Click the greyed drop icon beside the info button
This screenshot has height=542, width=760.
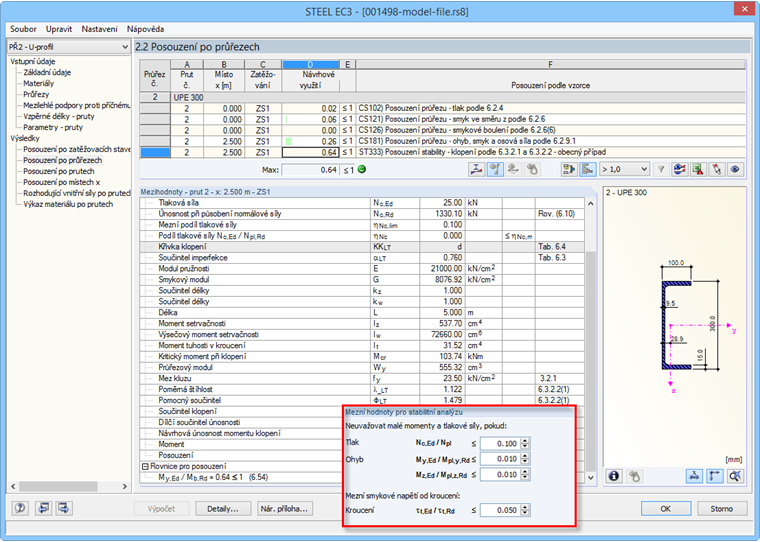click(634, 476)
